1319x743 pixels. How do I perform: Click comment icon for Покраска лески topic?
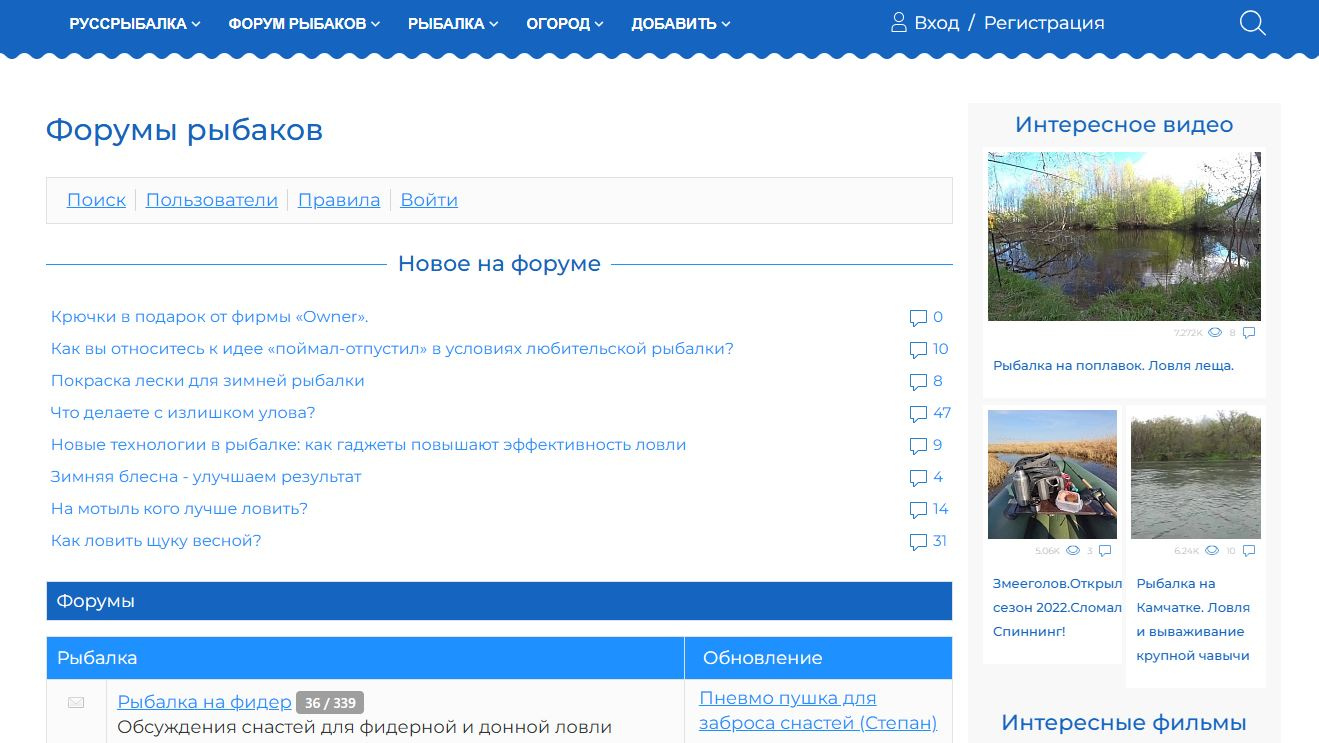pos(918,382)
